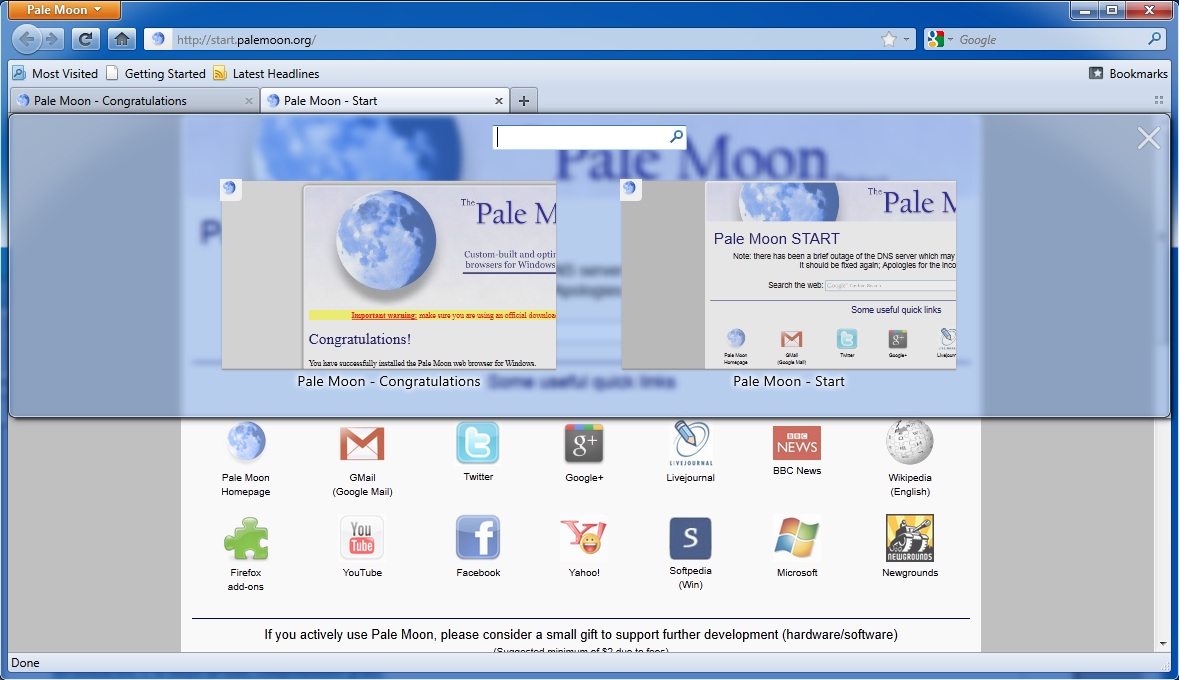The image size is (1179, 680).
Task: Open the Facebook quick link icon
Action: 477,538
